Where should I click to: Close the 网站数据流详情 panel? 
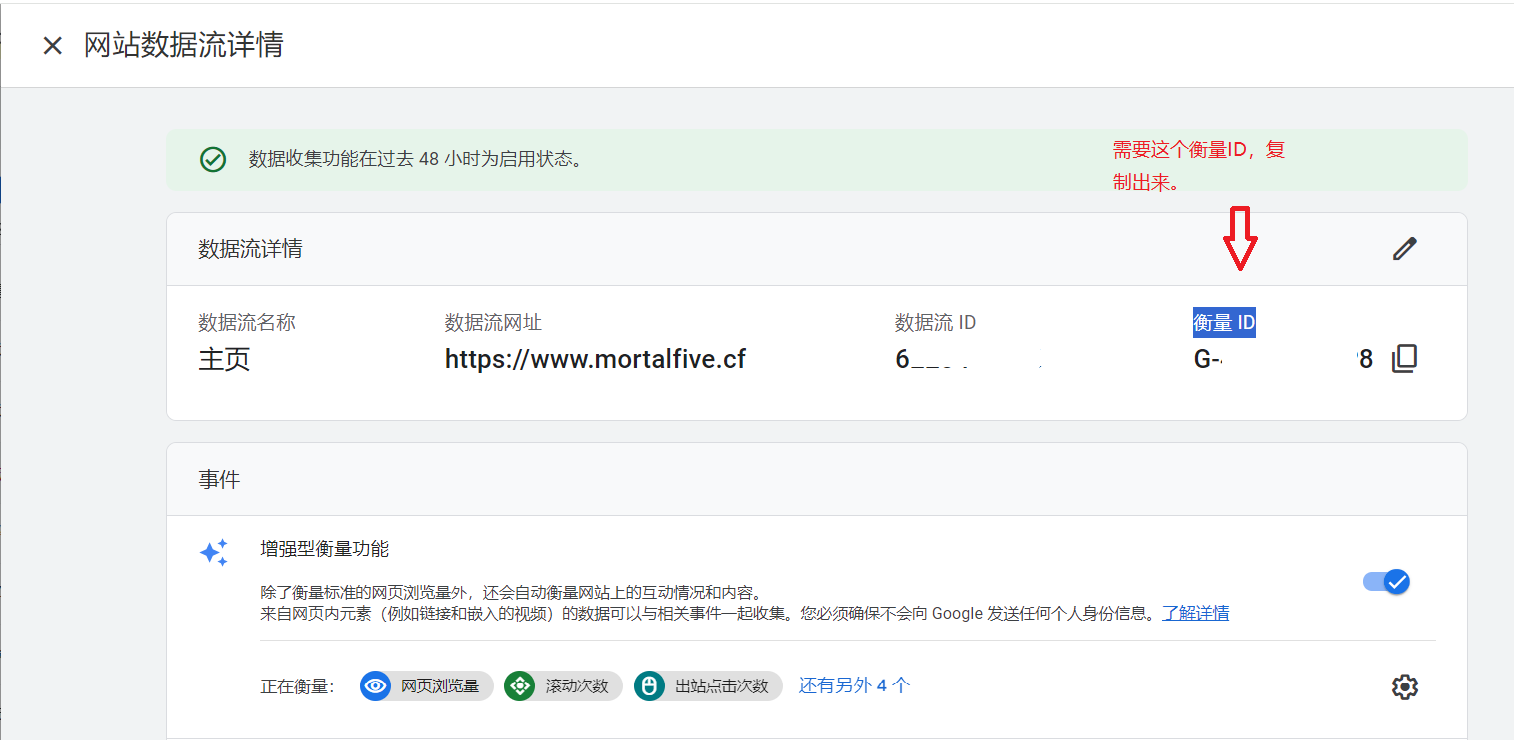52,46
